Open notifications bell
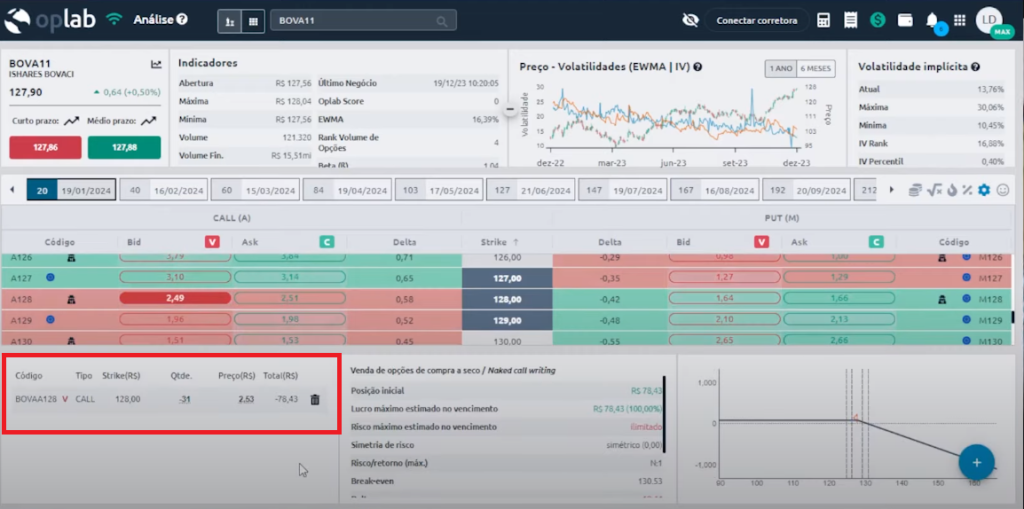This screenshot has height=509, width=1024. click(x=932, y=20)
